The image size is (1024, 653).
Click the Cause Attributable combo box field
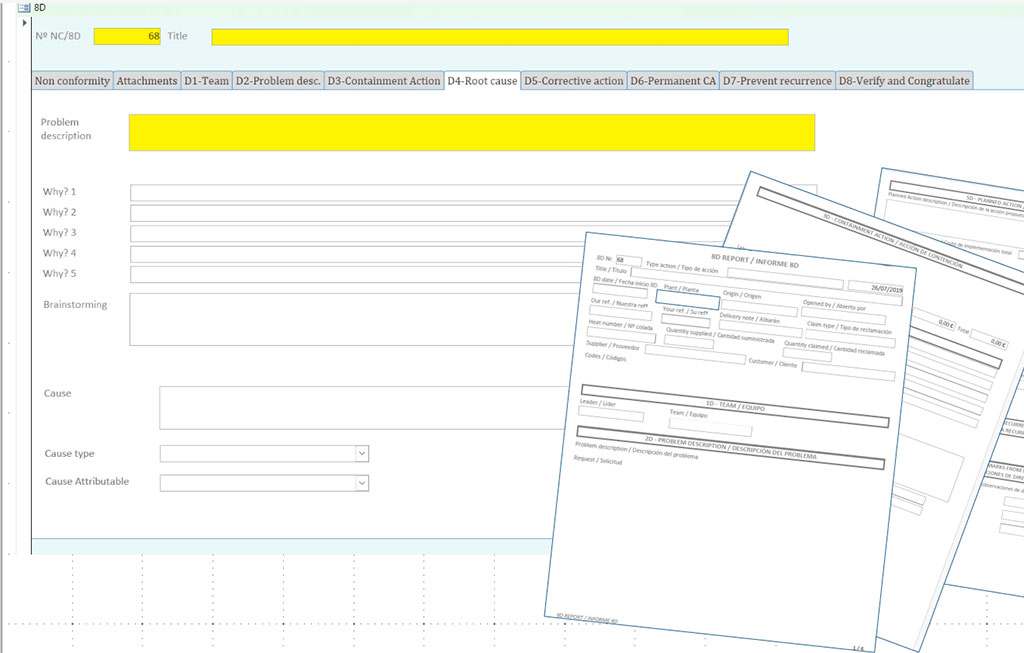(x=264, y=483)
